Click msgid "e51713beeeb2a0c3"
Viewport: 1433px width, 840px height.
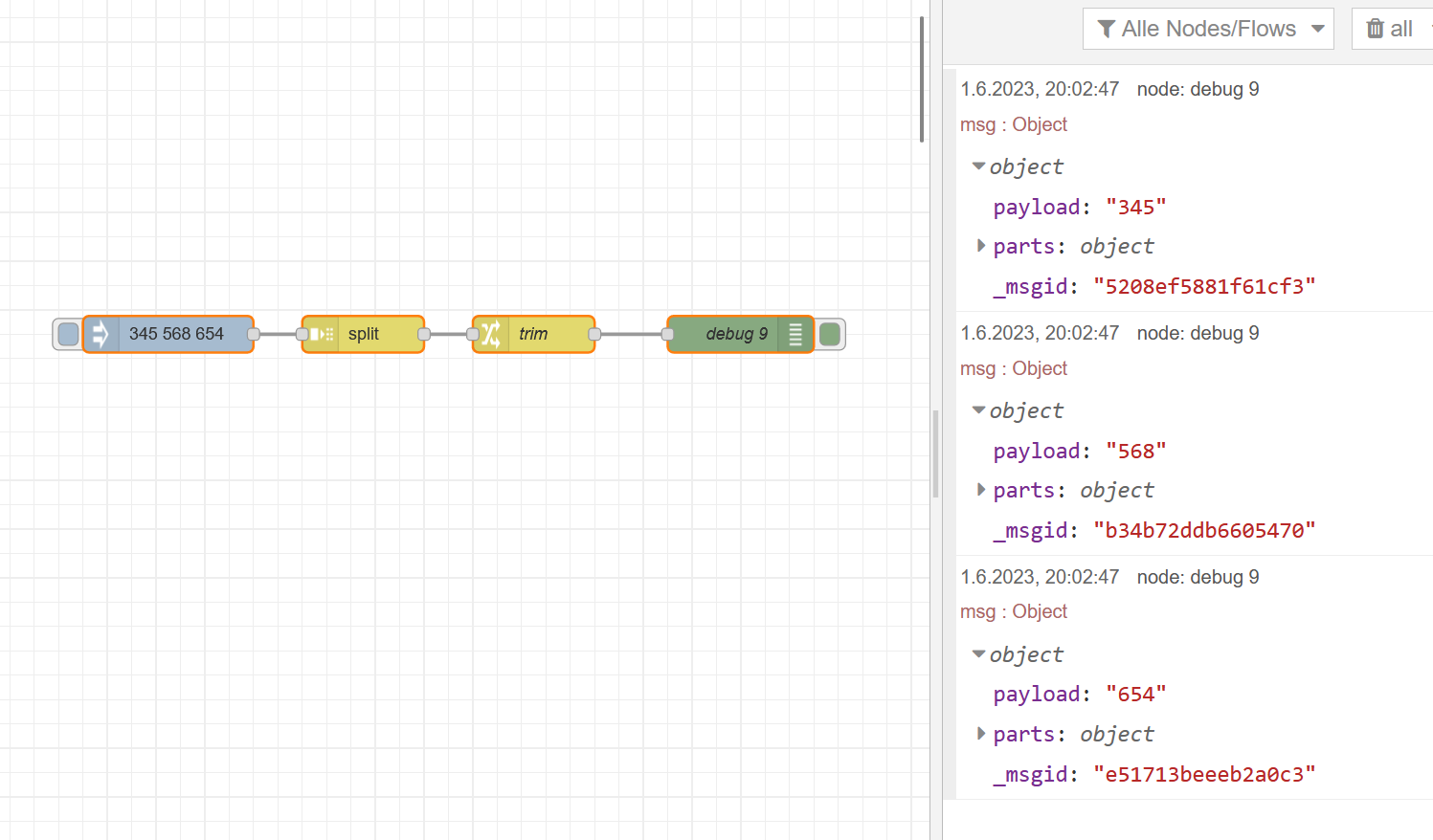[1204, 775]
